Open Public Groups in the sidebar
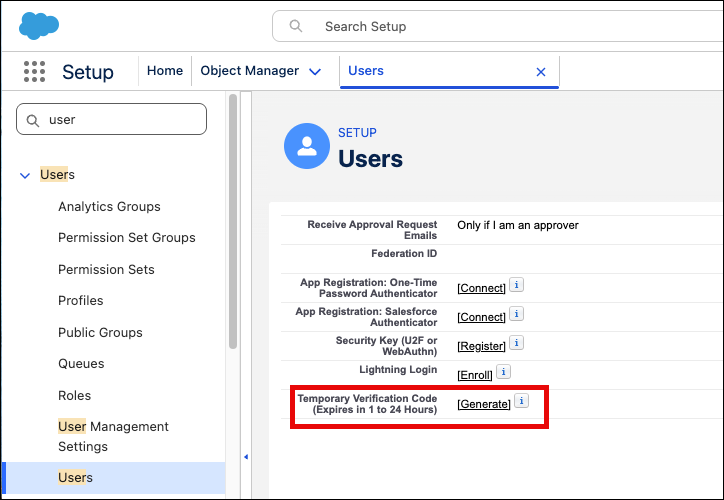The image size is (724, 500). pos(100,332)
